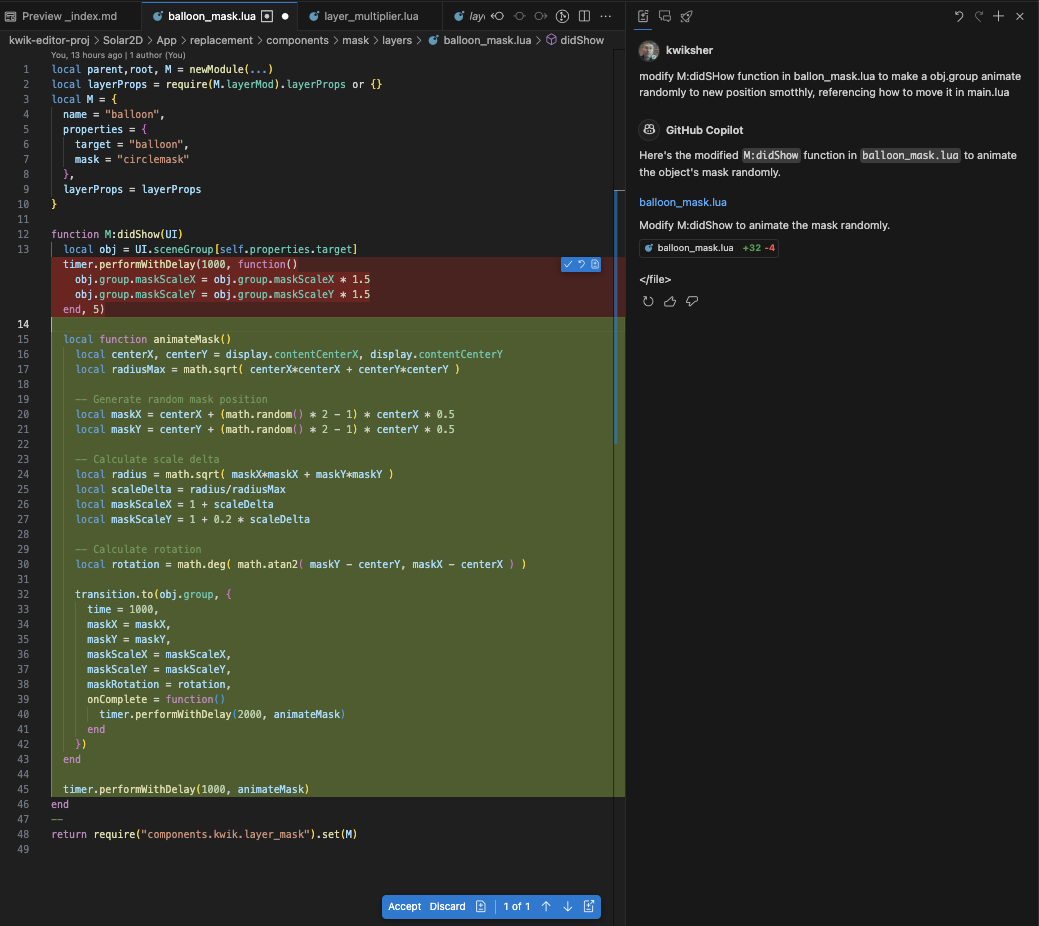Image resolution: width=1039 pixels, height=926 pixels.
Task: Open the layer_multiplier.lua tab
Action: 370,16
